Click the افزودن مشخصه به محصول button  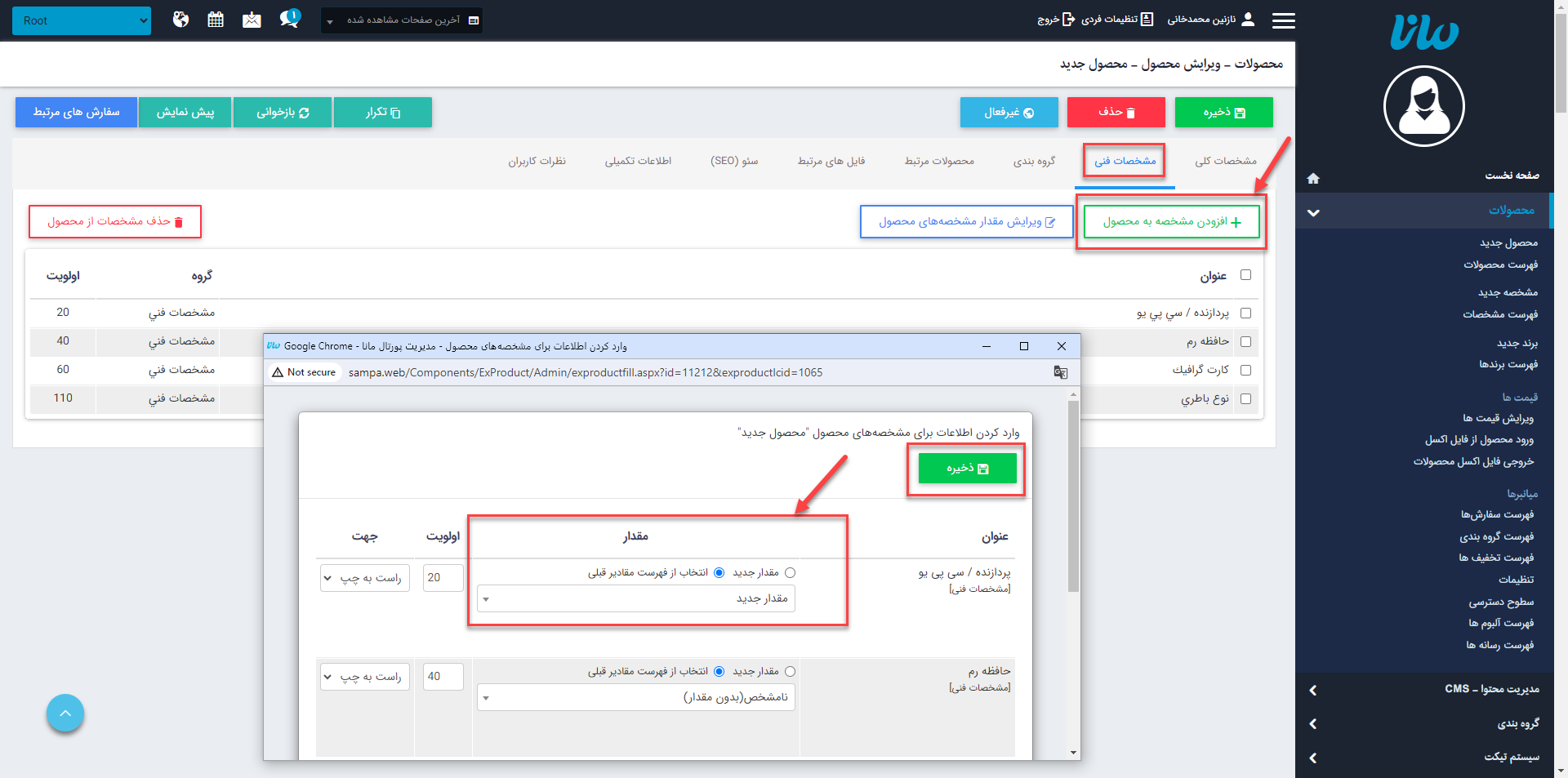[1171, 222]
